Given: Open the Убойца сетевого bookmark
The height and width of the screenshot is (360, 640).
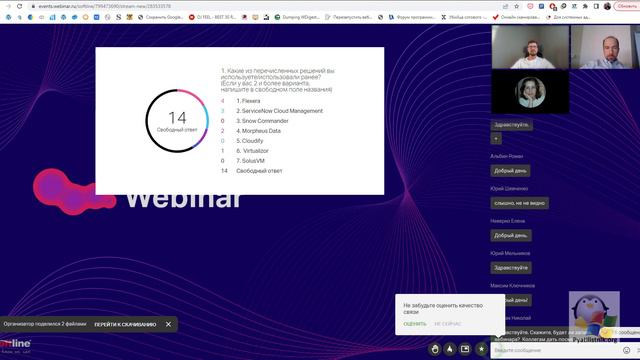Looking at the screenshot, I should 464,17.
